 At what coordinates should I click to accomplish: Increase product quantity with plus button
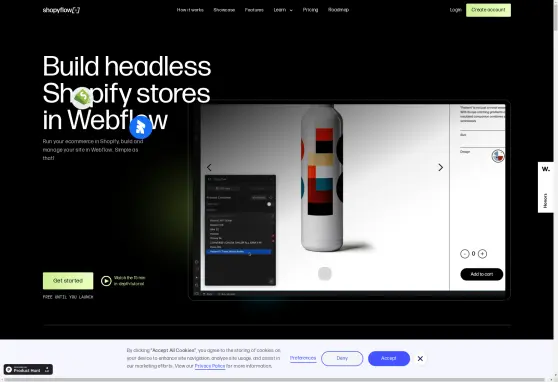tap(482, 254)
